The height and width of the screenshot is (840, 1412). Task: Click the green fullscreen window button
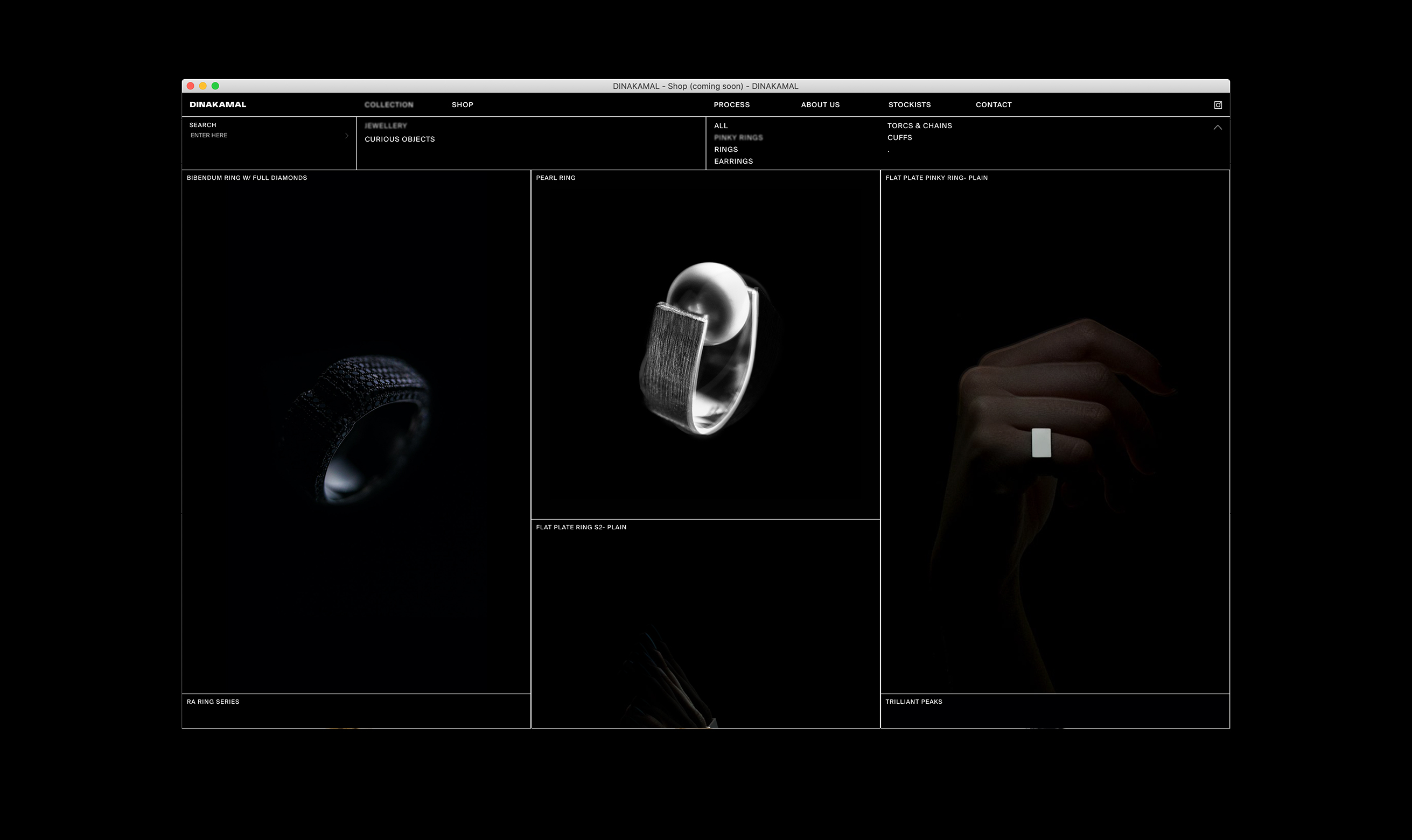[x=215, y=86]
